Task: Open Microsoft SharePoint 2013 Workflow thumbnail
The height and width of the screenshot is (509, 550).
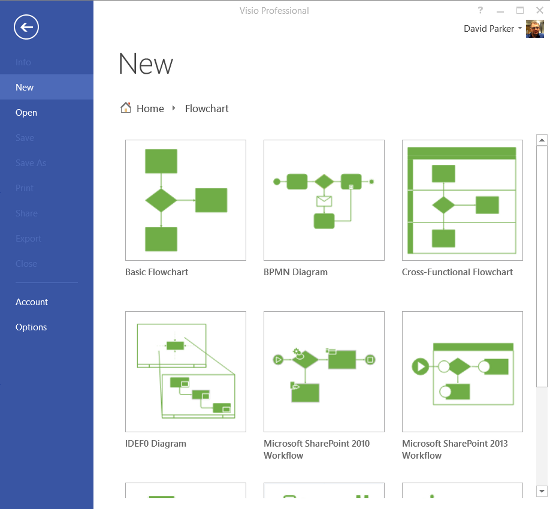Action: 462,371
